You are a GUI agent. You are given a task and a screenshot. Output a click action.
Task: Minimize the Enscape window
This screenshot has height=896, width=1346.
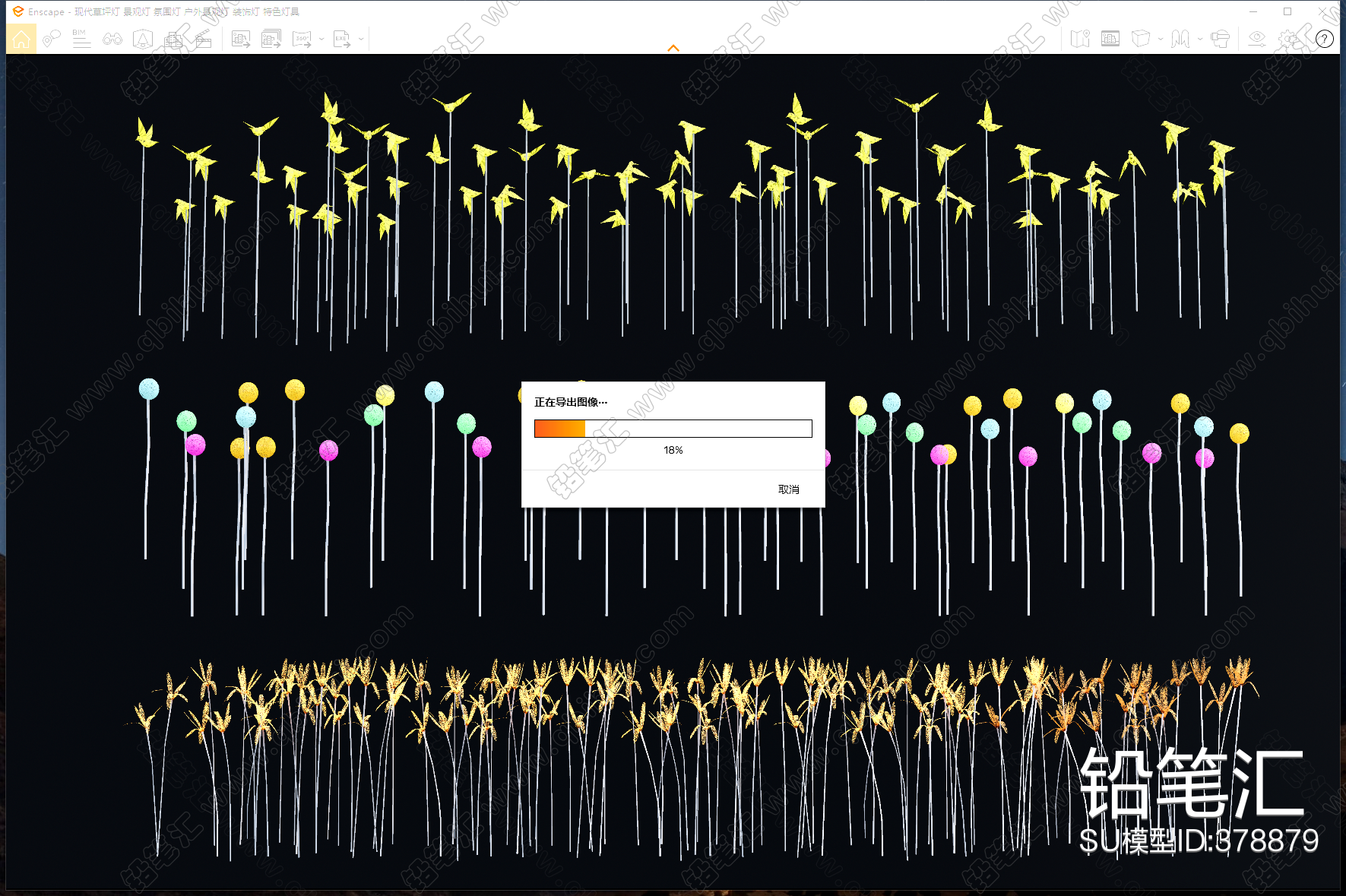[x=1253, y=11]
